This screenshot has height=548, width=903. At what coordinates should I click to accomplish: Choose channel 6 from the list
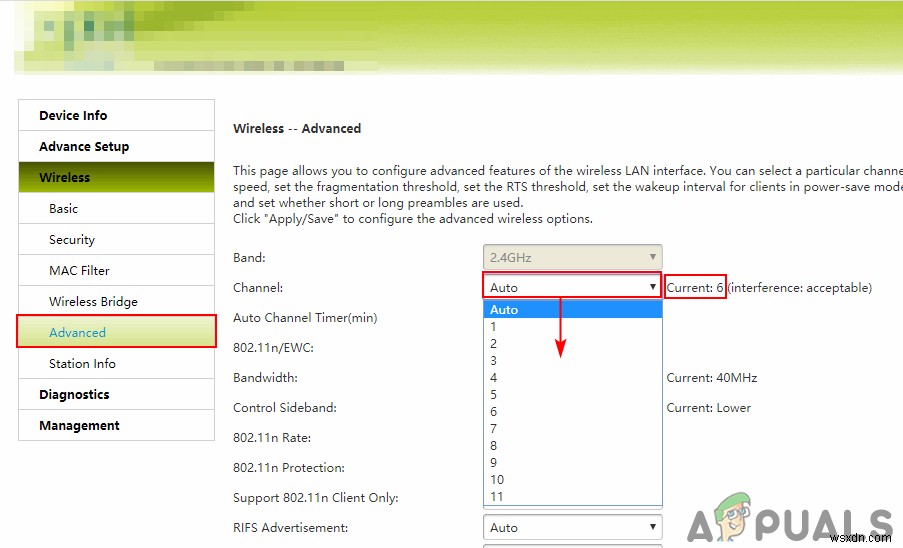pyautogui.click(x=572, y=412)
